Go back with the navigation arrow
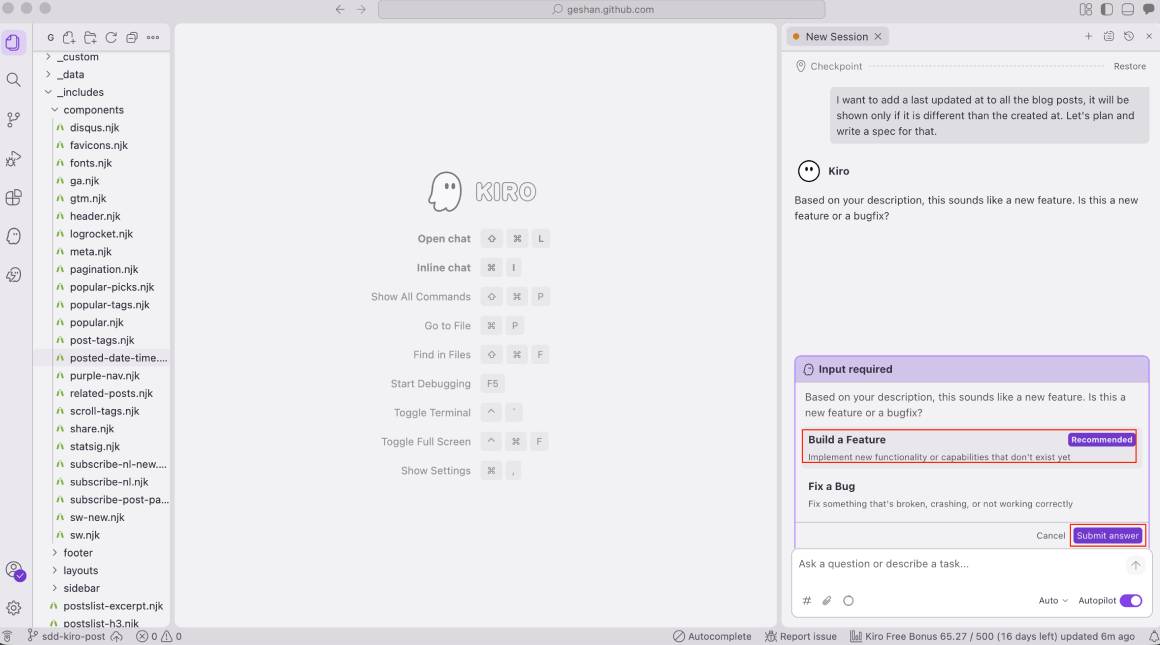The image size is (1160, 645). 340,10
